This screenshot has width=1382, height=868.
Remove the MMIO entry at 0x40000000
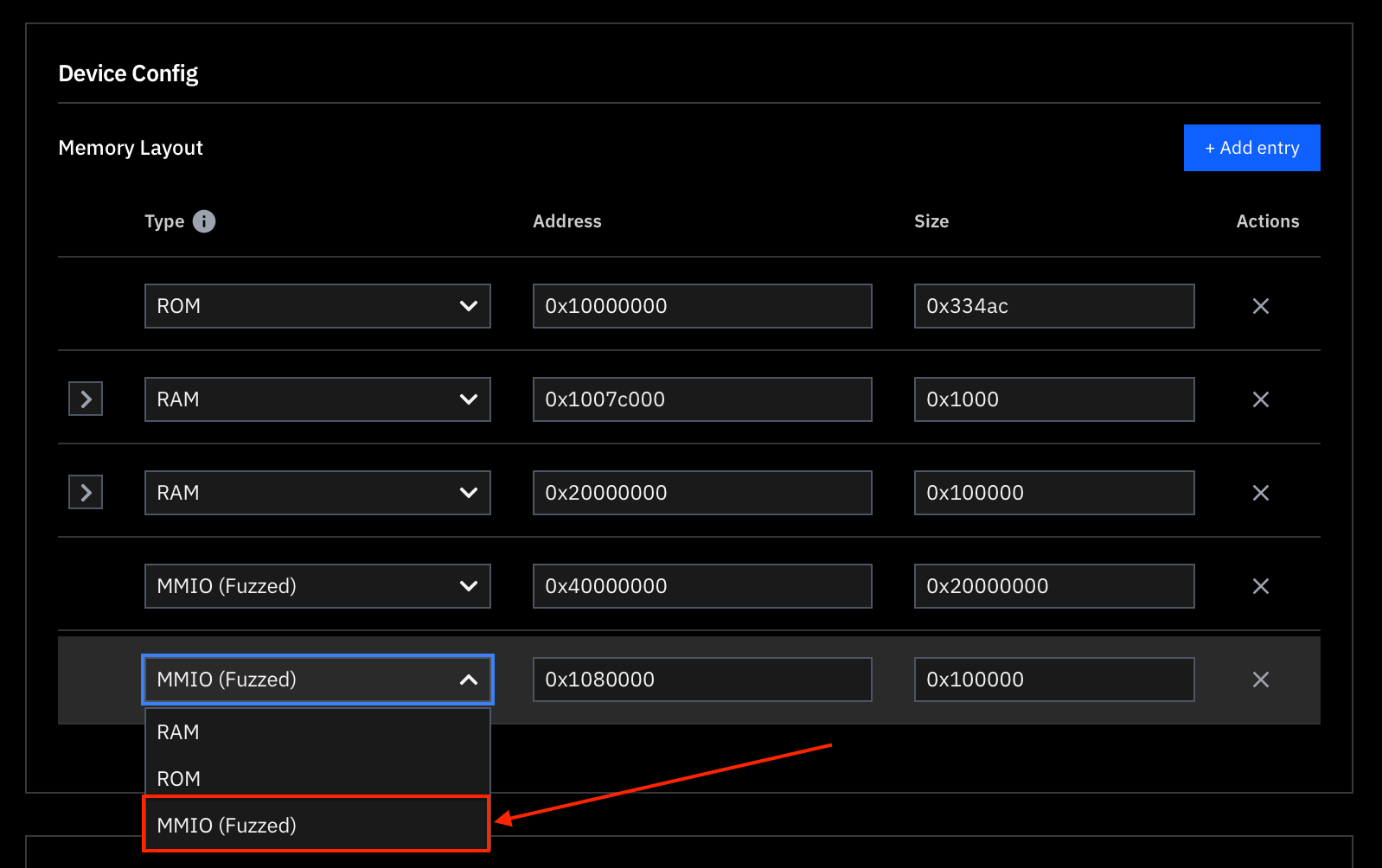click(1260, 586)
